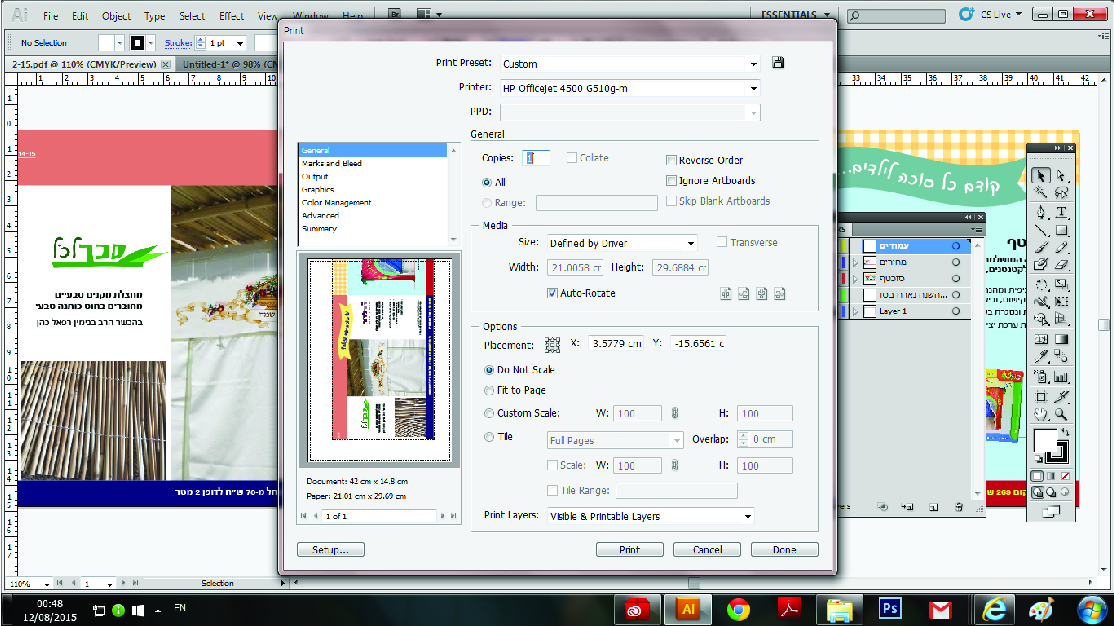
Task: Select the Type tool
Action: coord(1061,212)
